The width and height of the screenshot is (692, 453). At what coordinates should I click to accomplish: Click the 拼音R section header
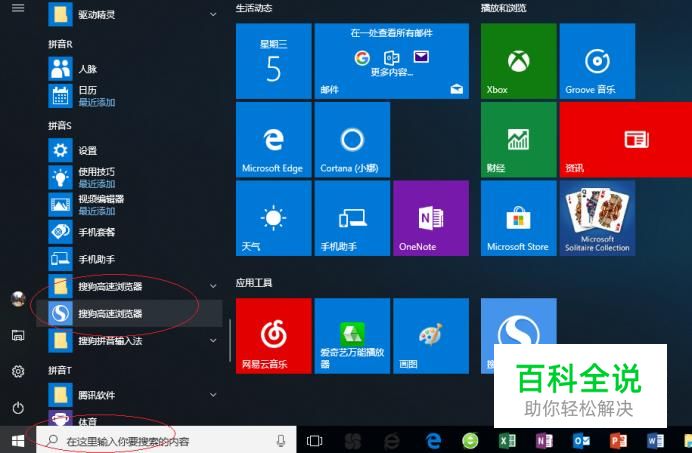[x=60, y=44]
